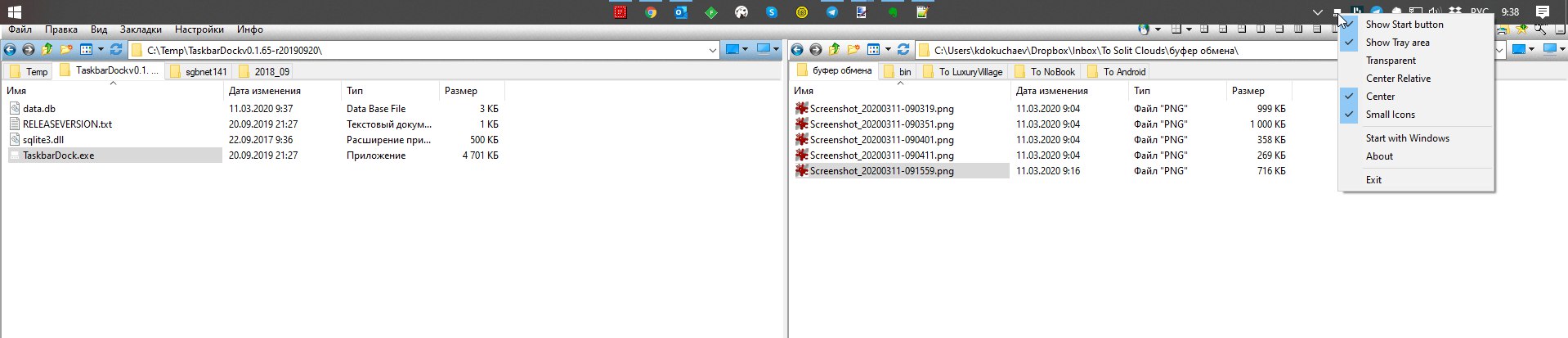
Task: Click left pane folders icon
Action: coord(66,50)
